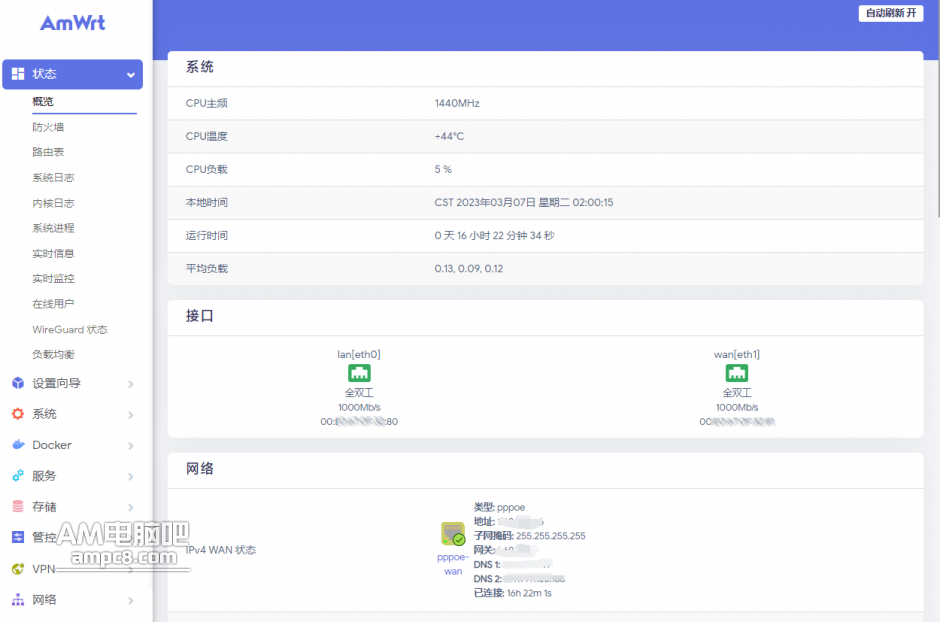This screenshot has height=622, width=940.
Task: Click the 网络 topology icon in sidebar
Action: pyautogui.click(x=18, y=599)
